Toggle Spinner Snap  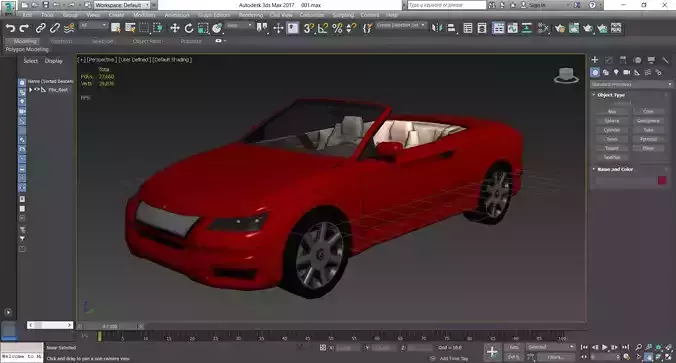pos(351,28)
